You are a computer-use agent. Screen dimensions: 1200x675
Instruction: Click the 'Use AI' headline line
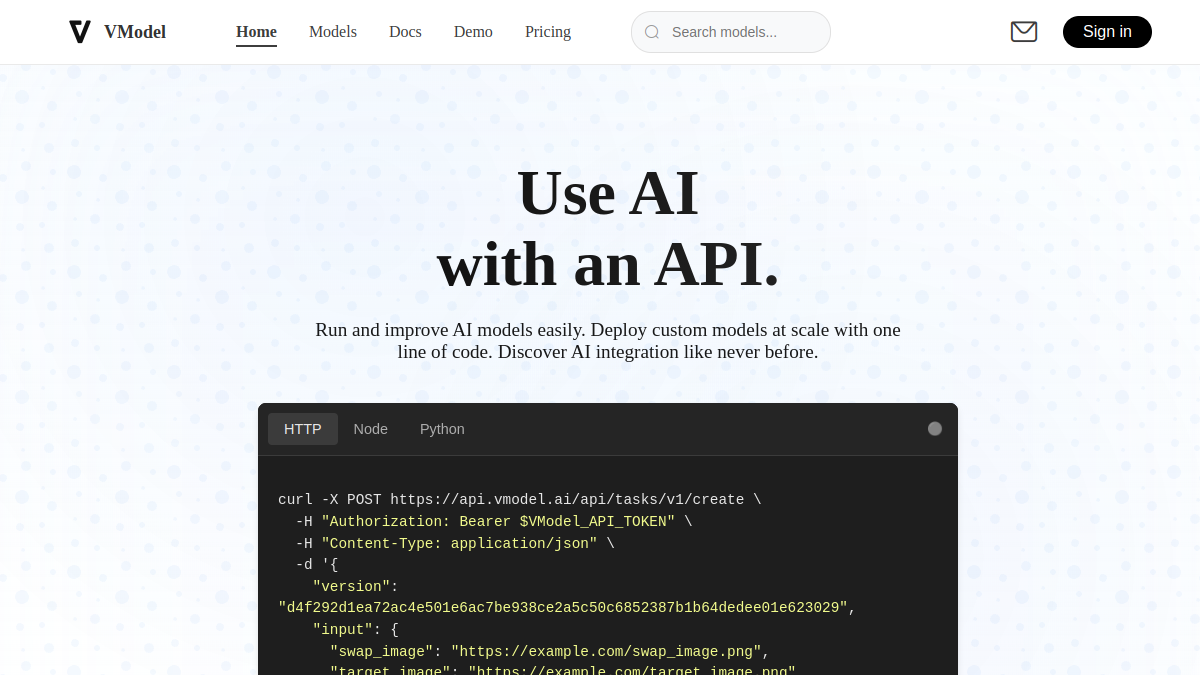[608, 192]
